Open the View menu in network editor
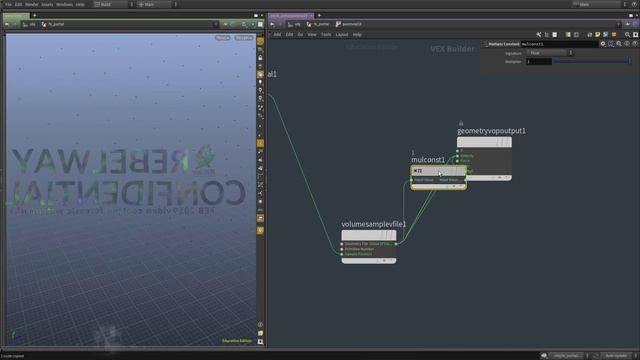This screenshot has height=360, width=640. pos(312,35)
